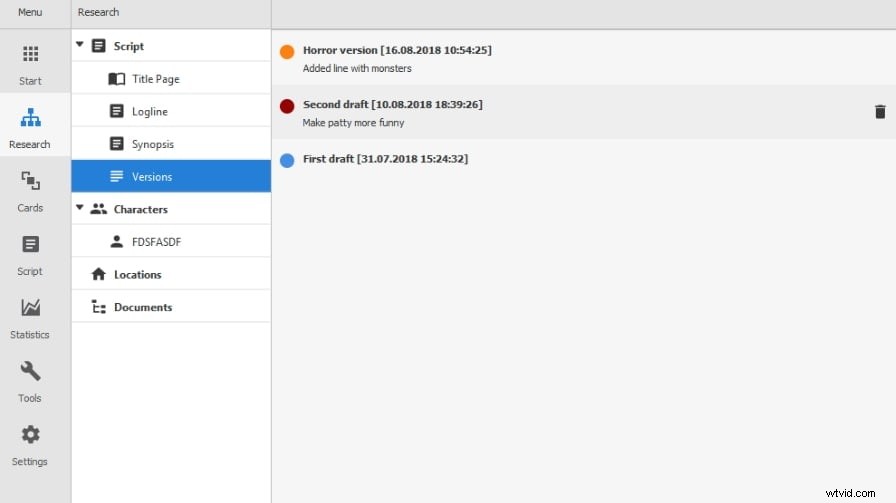Click the Locations house icon

click(98, 274)
